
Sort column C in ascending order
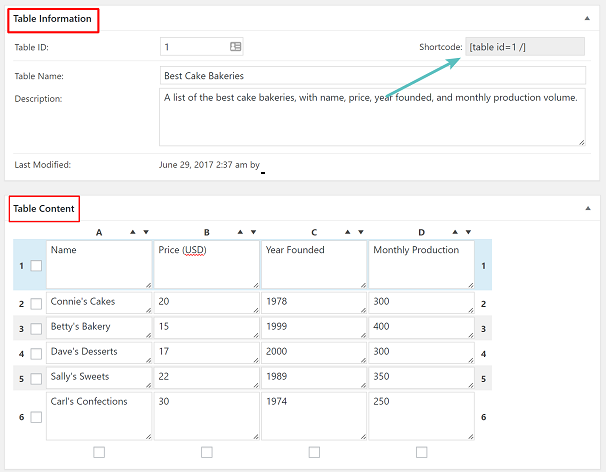tap(347, 232)
